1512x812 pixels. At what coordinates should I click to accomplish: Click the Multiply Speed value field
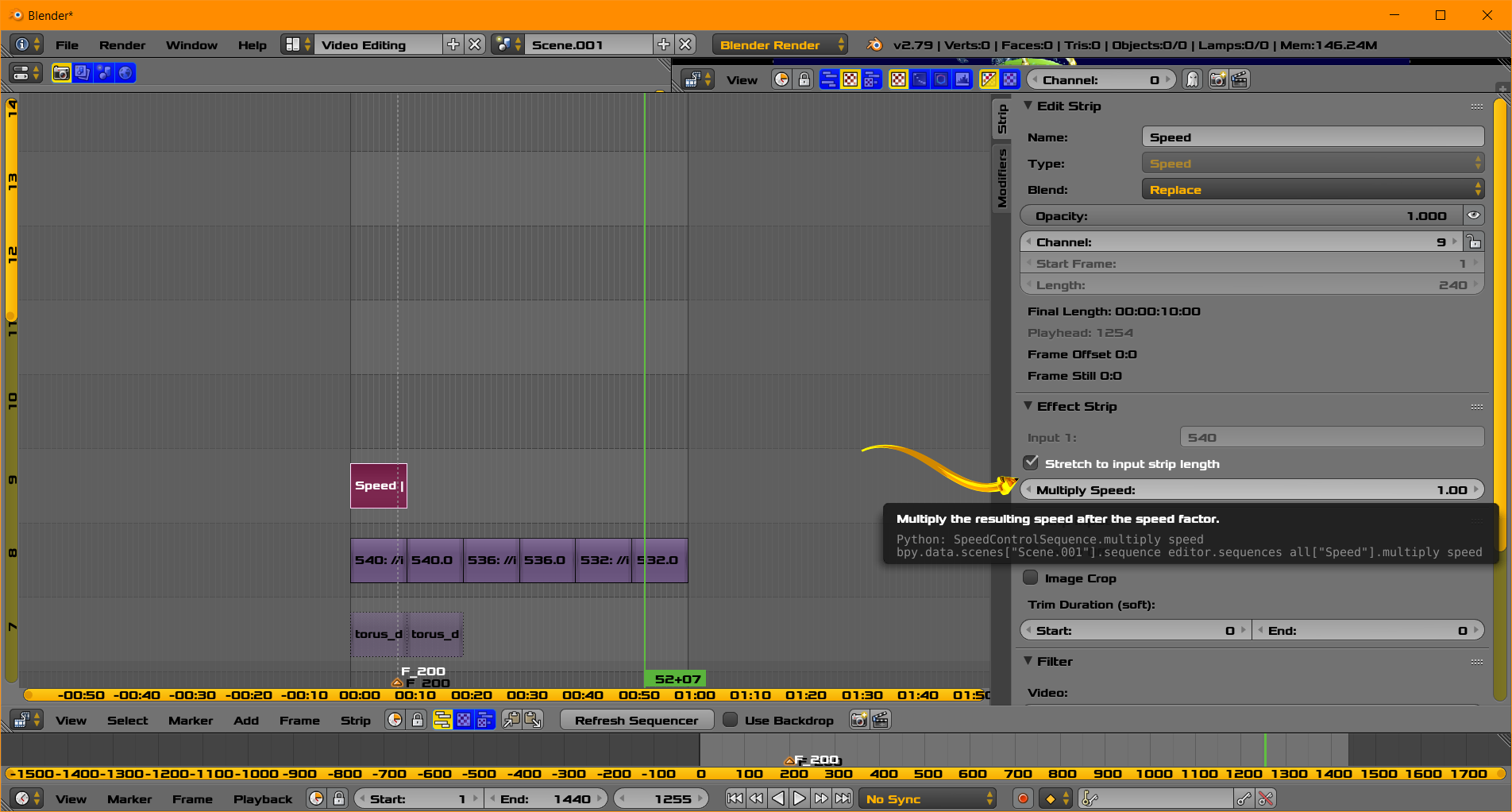(x=1252, y=489)
